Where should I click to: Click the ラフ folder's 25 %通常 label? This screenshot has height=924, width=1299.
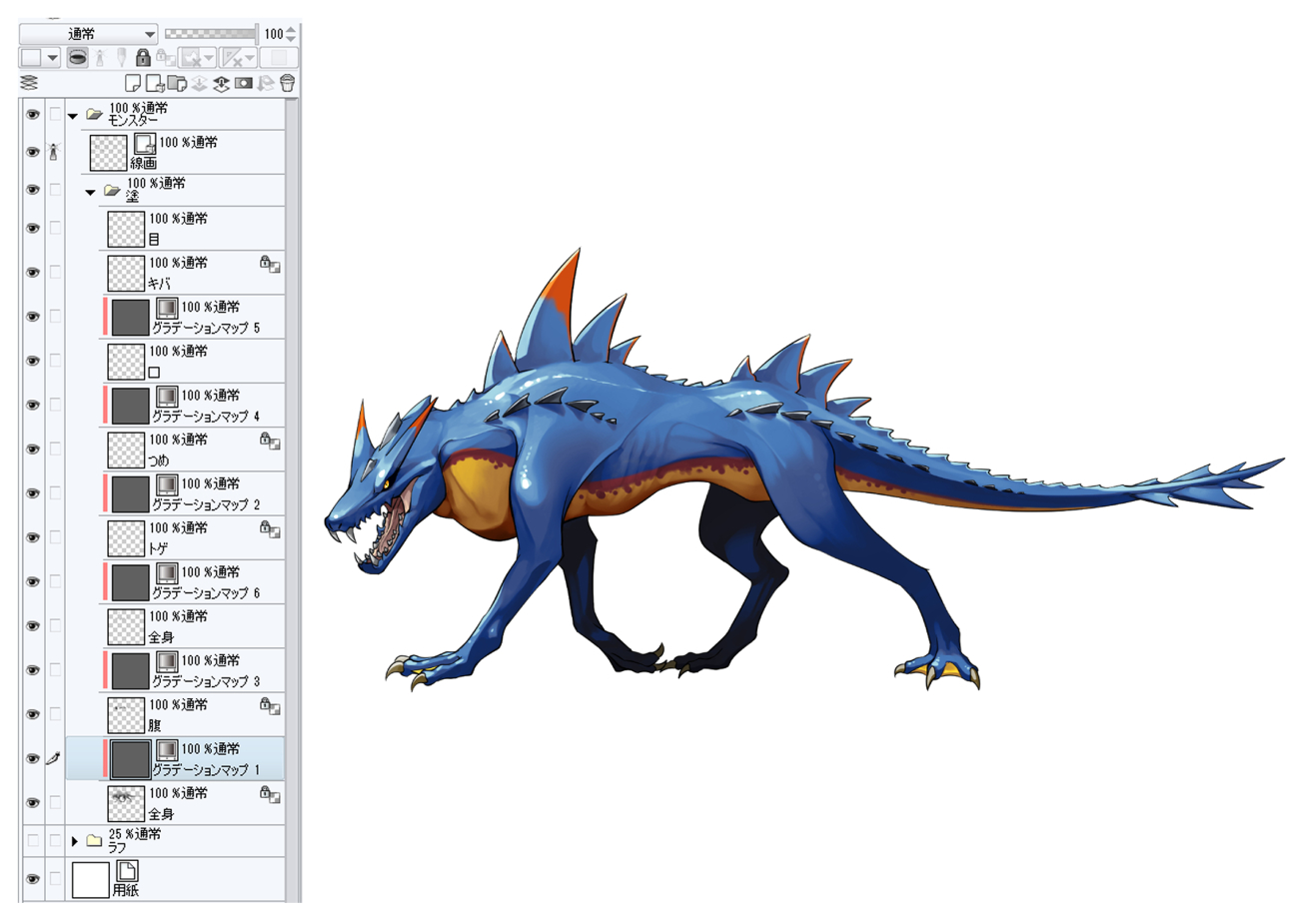click(135, 834)
